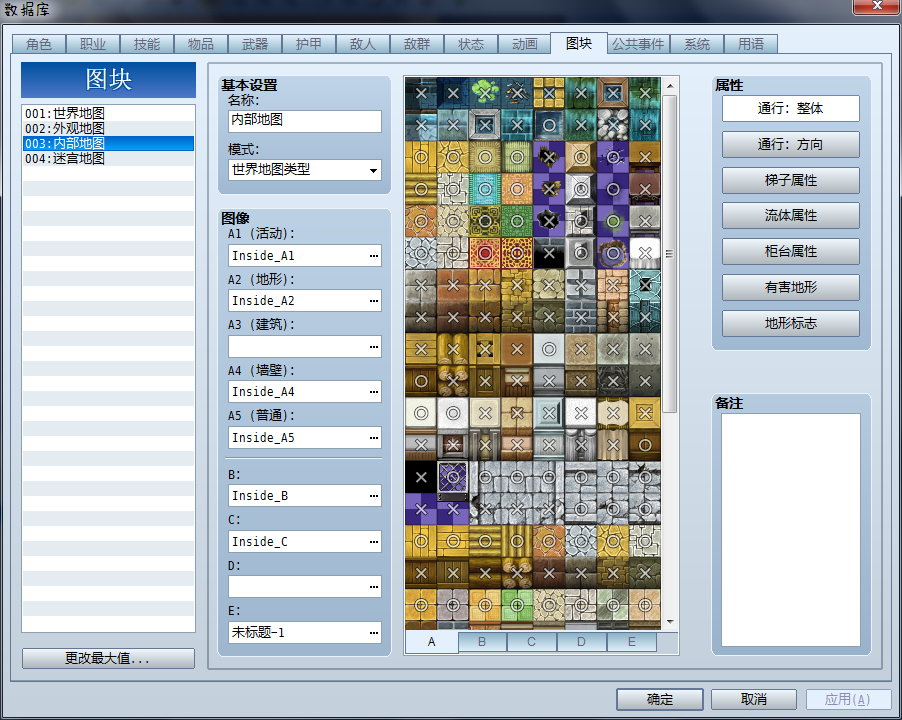Switch to 梯子属性 editing mode
Screen dimensions: 902x720
(790, 181)
